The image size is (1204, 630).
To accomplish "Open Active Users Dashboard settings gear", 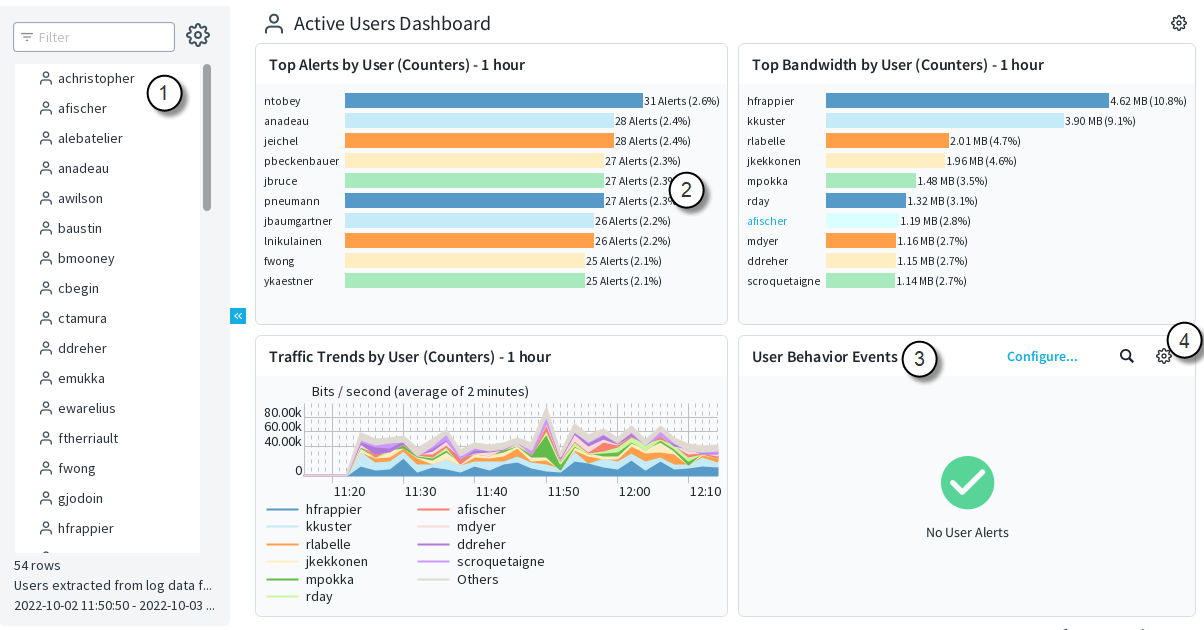I will (x=1178, y=23).
